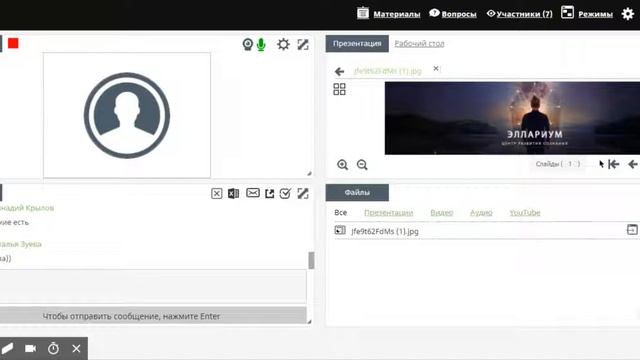Show Все files filter

click(x=340, y=213)
